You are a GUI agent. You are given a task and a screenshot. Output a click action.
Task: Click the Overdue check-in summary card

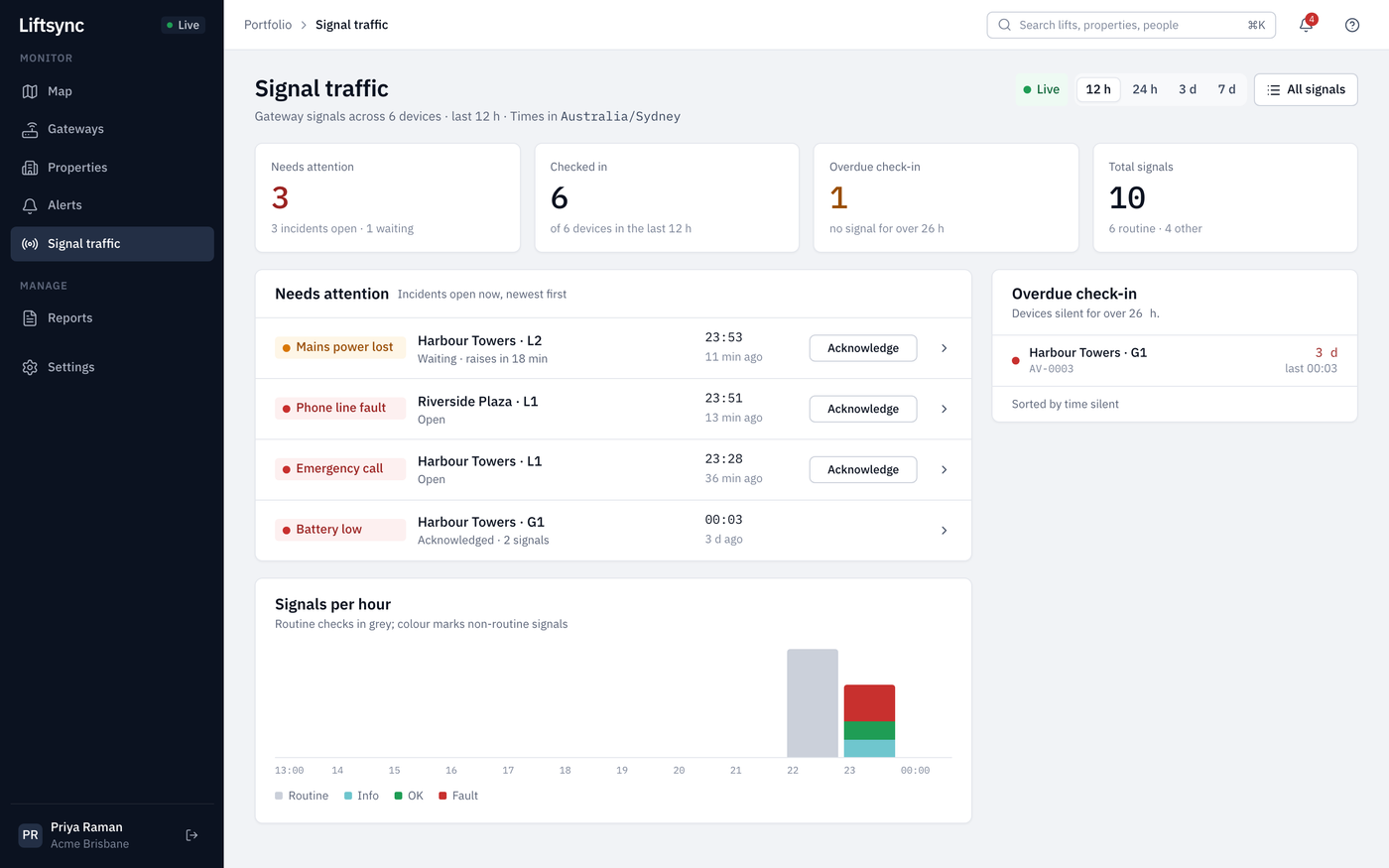click(946, 198)
